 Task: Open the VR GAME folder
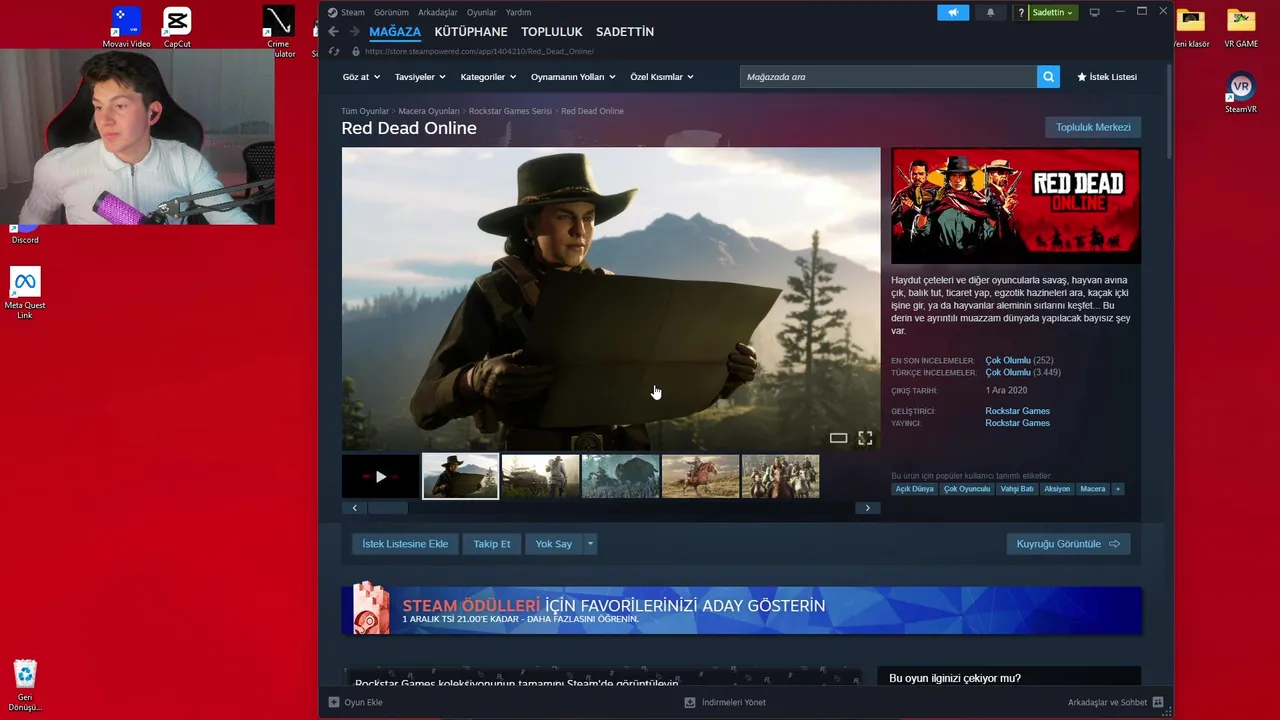coord(1241,28)
